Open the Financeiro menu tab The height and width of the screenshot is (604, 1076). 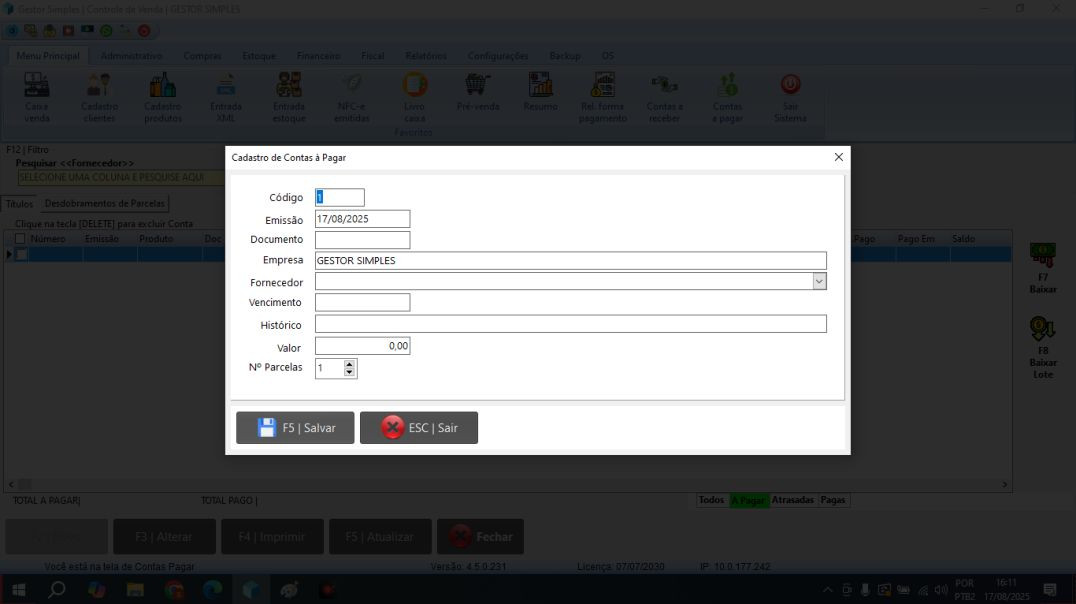click(x=318, y=56)
